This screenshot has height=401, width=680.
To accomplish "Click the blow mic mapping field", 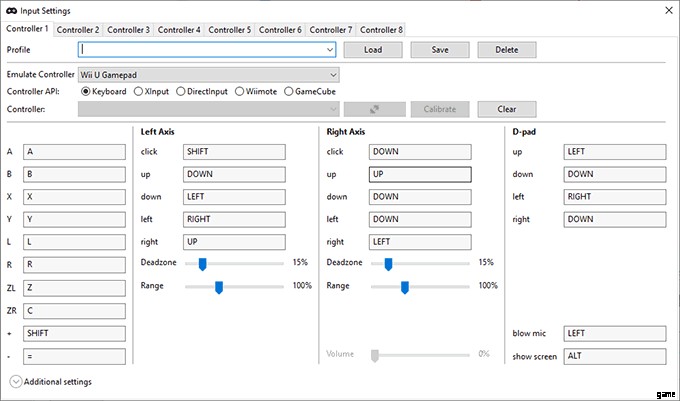I will pos(615,333).
